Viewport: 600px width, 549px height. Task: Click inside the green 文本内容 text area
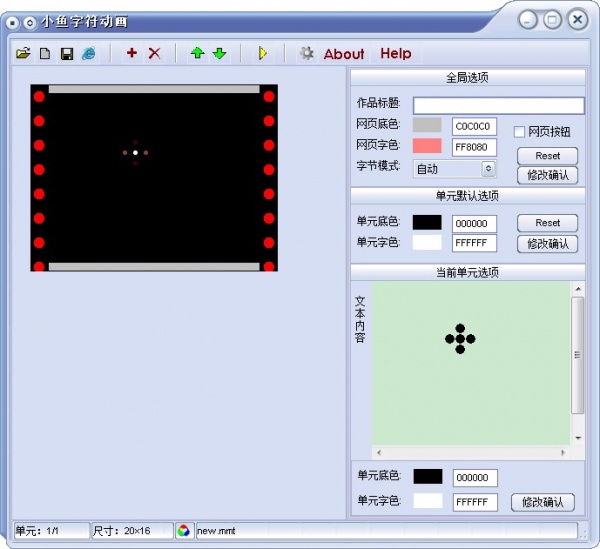(471, 363)
